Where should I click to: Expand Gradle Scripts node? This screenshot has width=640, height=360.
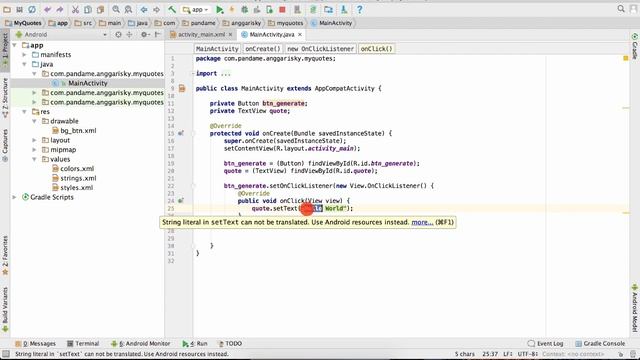(x=15, y=197)
